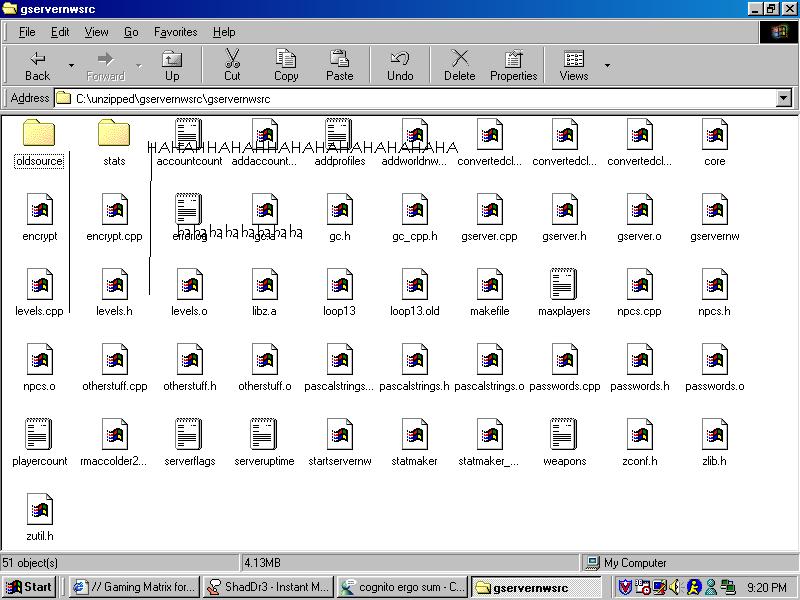
Task: Open the Back history dropdown arrow
Action: (x=71, y=66)
